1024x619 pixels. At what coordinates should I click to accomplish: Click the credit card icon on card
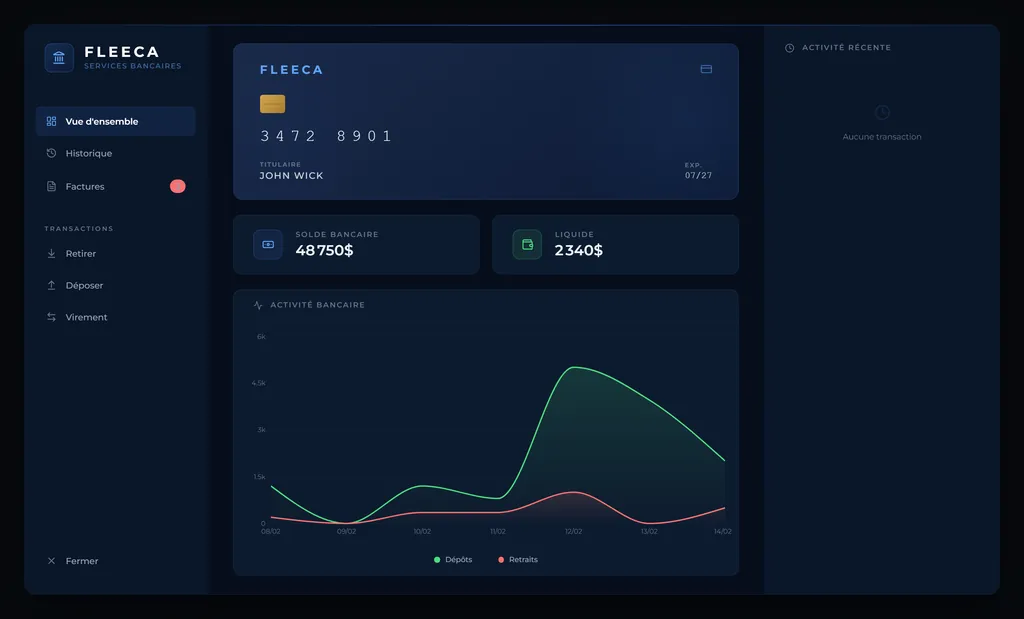(x=706, y=69)
